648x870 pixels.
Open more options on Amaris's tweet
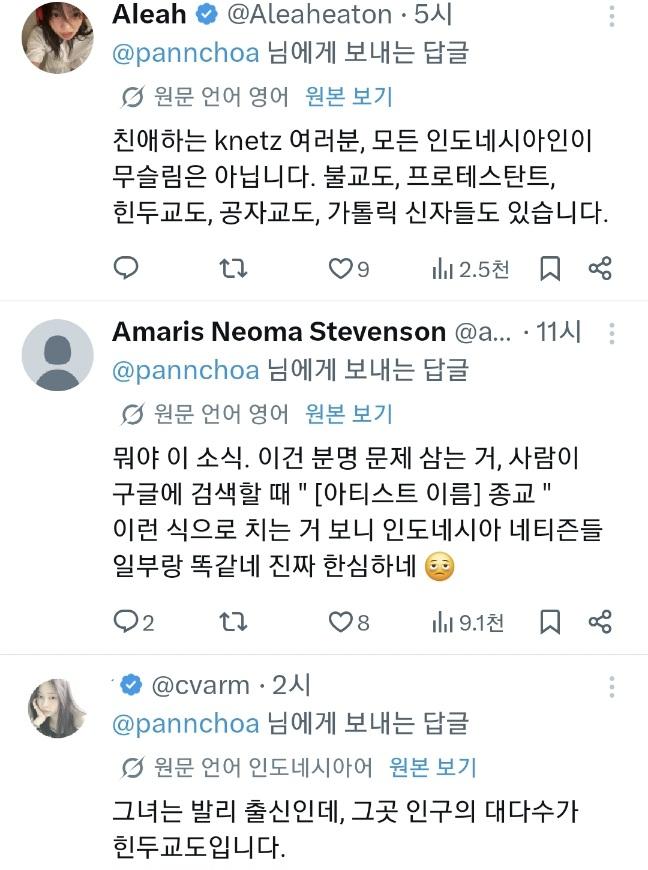click(611, 333)
